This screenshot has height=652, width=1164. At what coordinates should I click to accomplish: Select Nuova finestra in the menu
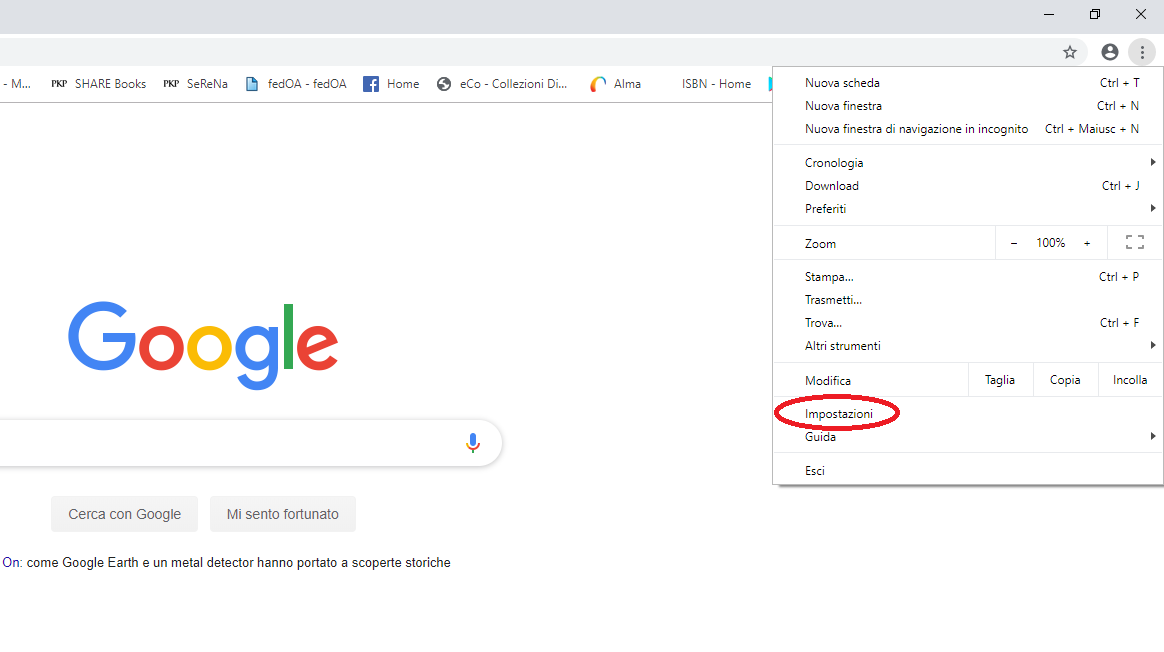point(968,106)
